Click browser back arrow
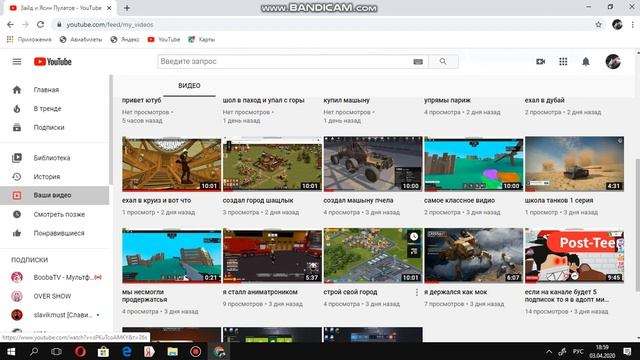The image size is (640, 360). click(x=10, y=24)
